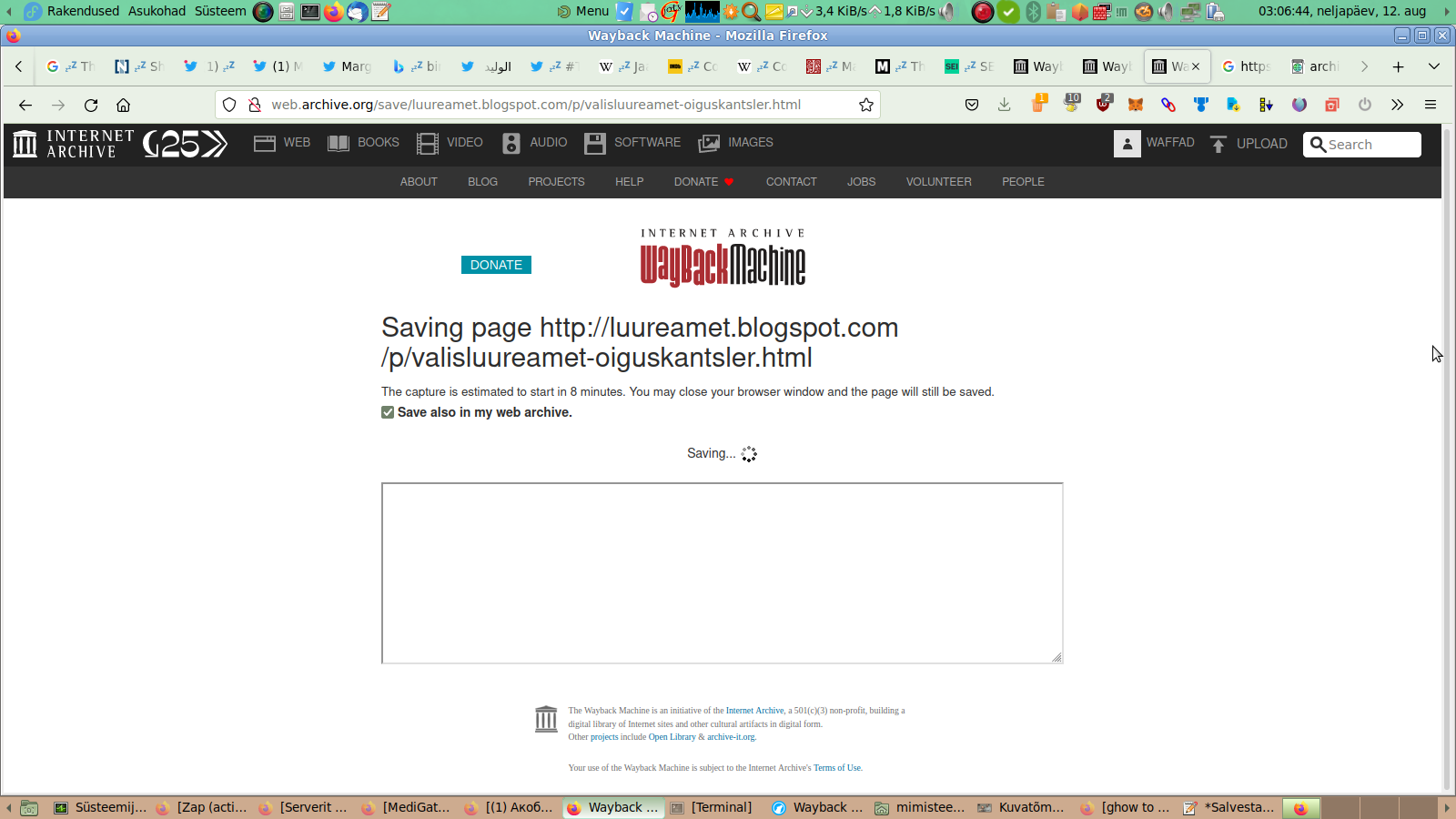Viewport: 1456px width, 819px height.
Task: Open the BLOG link
Action: (x=482, y=182)
